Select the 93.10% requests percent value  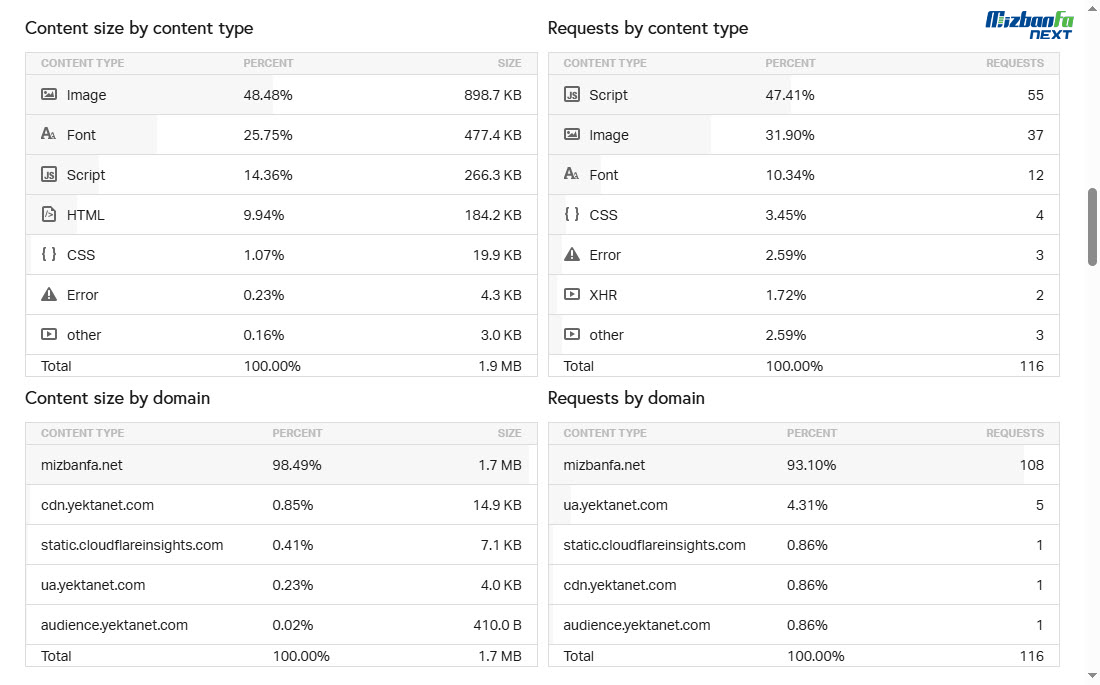click(812, 465)
